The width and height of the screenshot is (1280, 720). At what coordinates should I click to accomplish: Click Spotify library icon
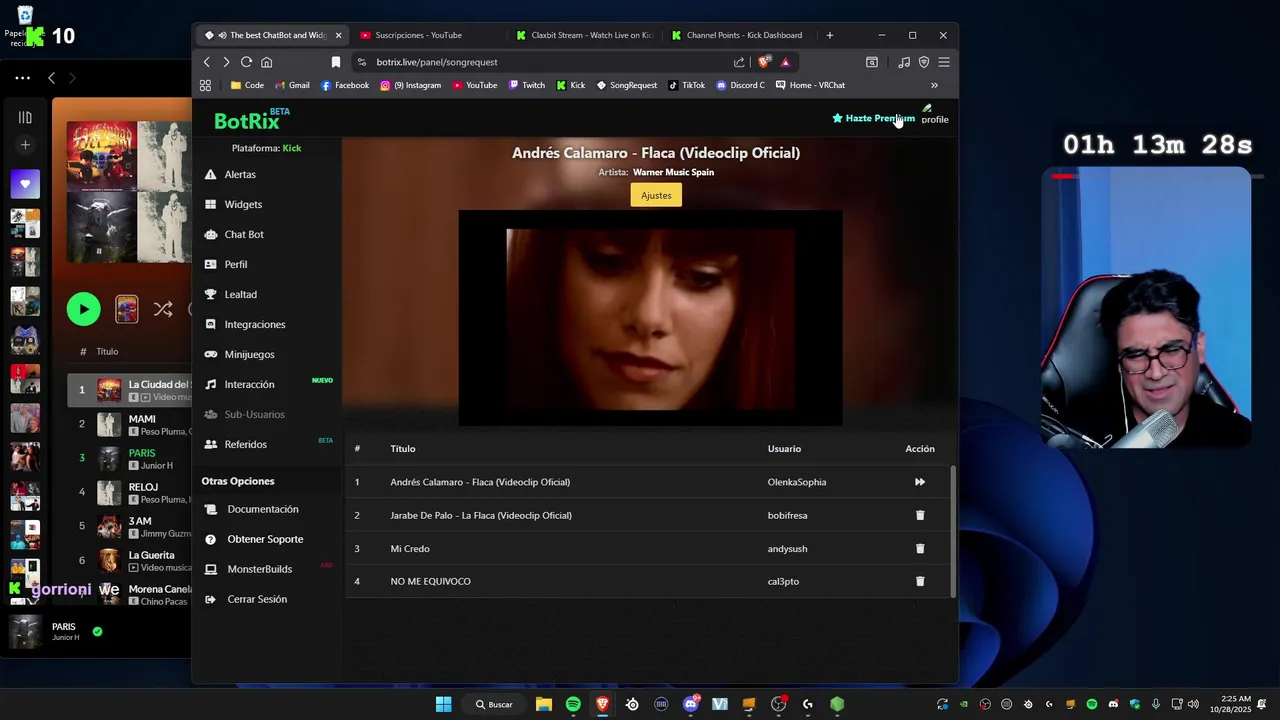tap(25, 117)
